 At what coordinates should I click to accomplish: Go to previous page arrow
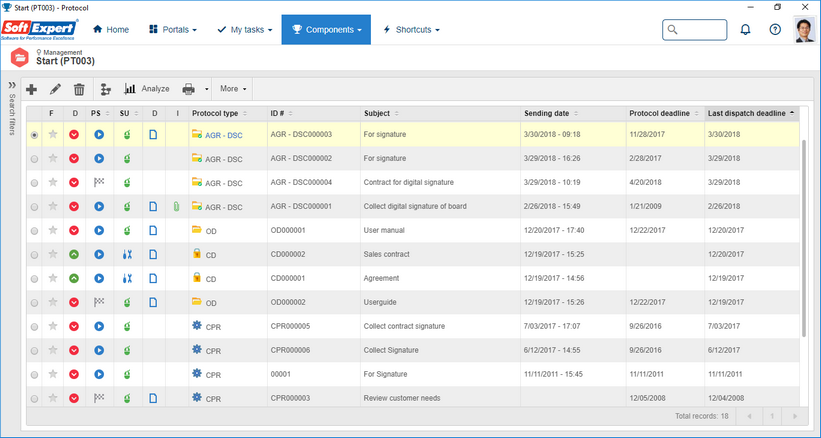click(749, 417)
